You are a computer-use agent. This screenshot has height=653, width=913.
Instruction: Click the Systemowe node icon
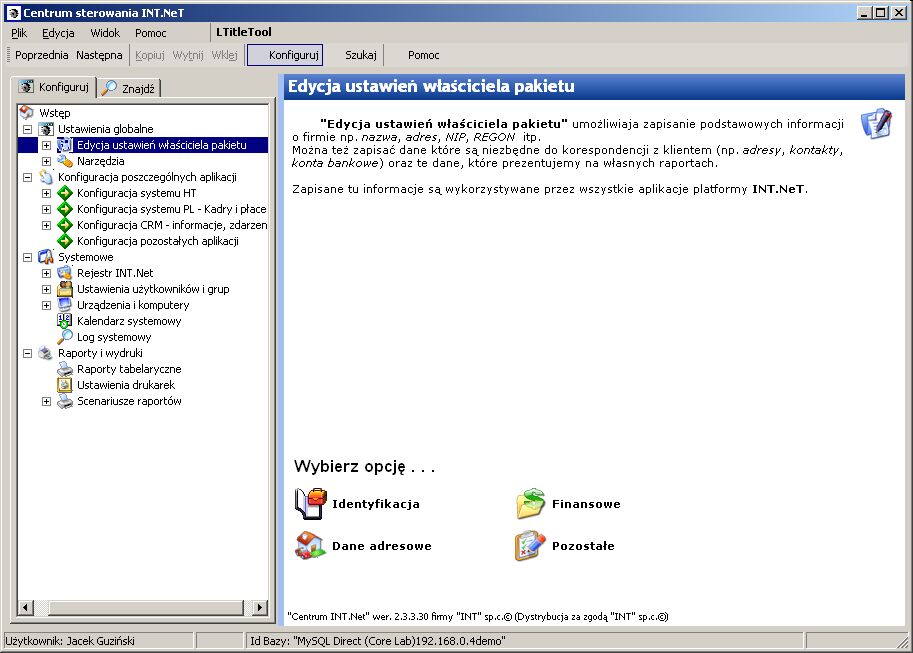pos(46,257)
